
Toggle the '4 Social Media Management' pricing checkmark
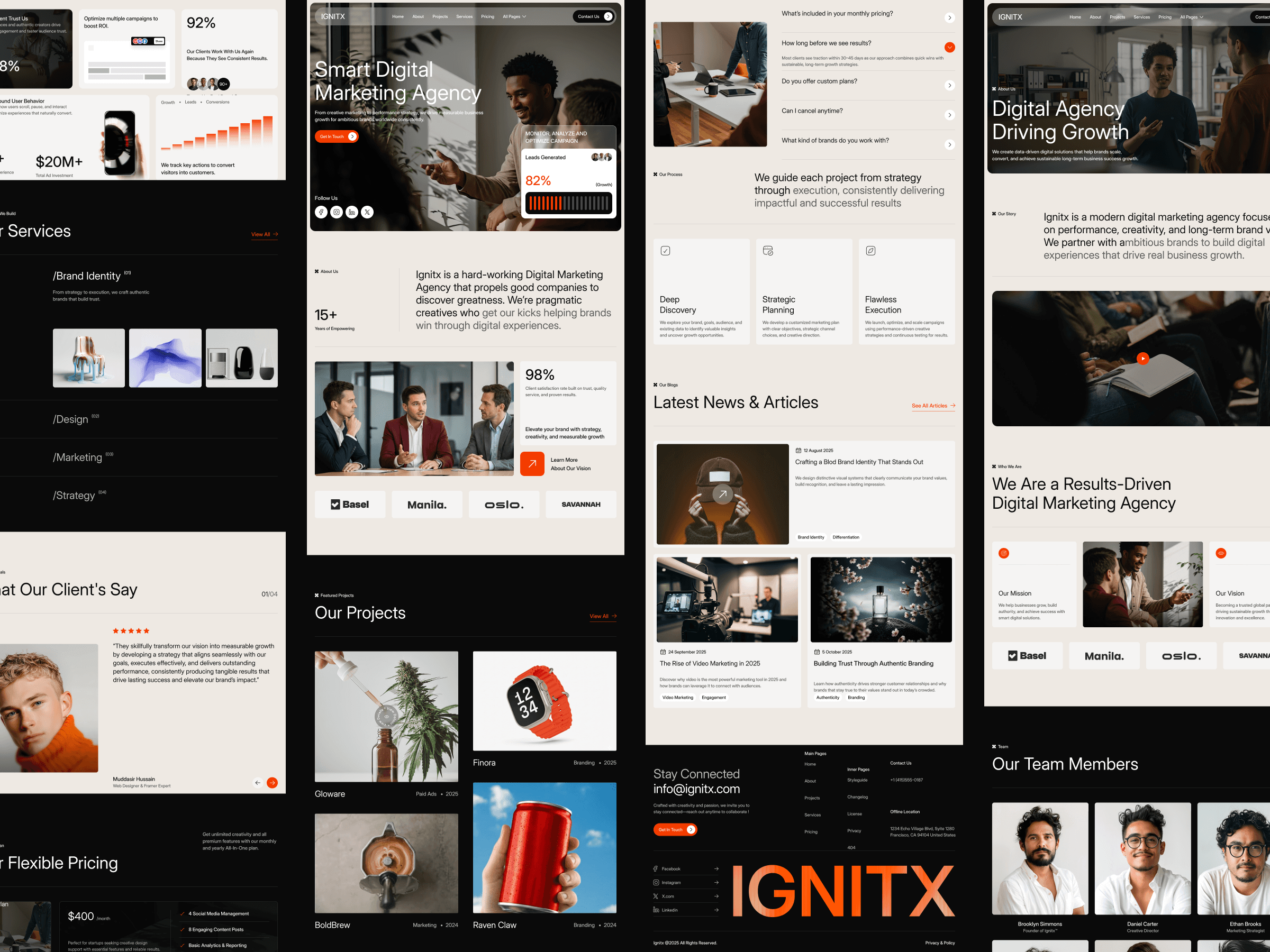(x=184, y=913)
